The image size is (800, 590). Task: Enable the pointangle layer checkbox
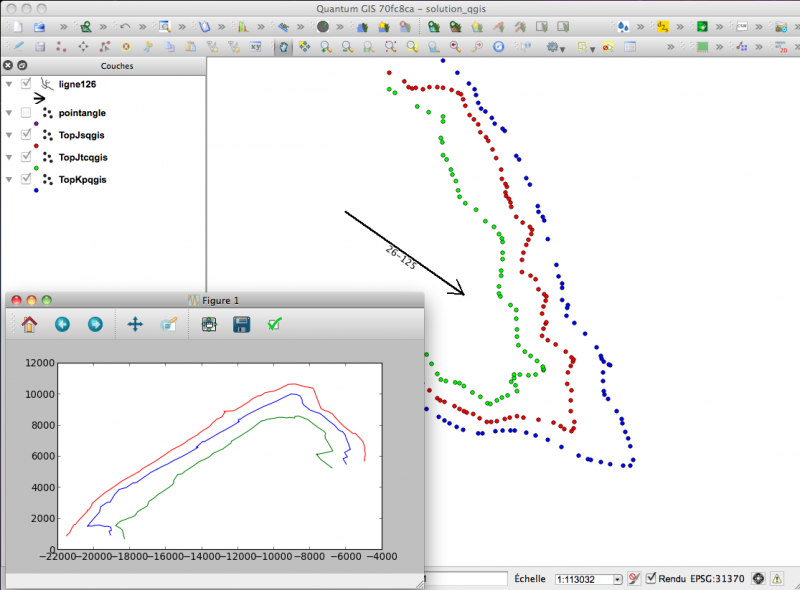(26, 113)
